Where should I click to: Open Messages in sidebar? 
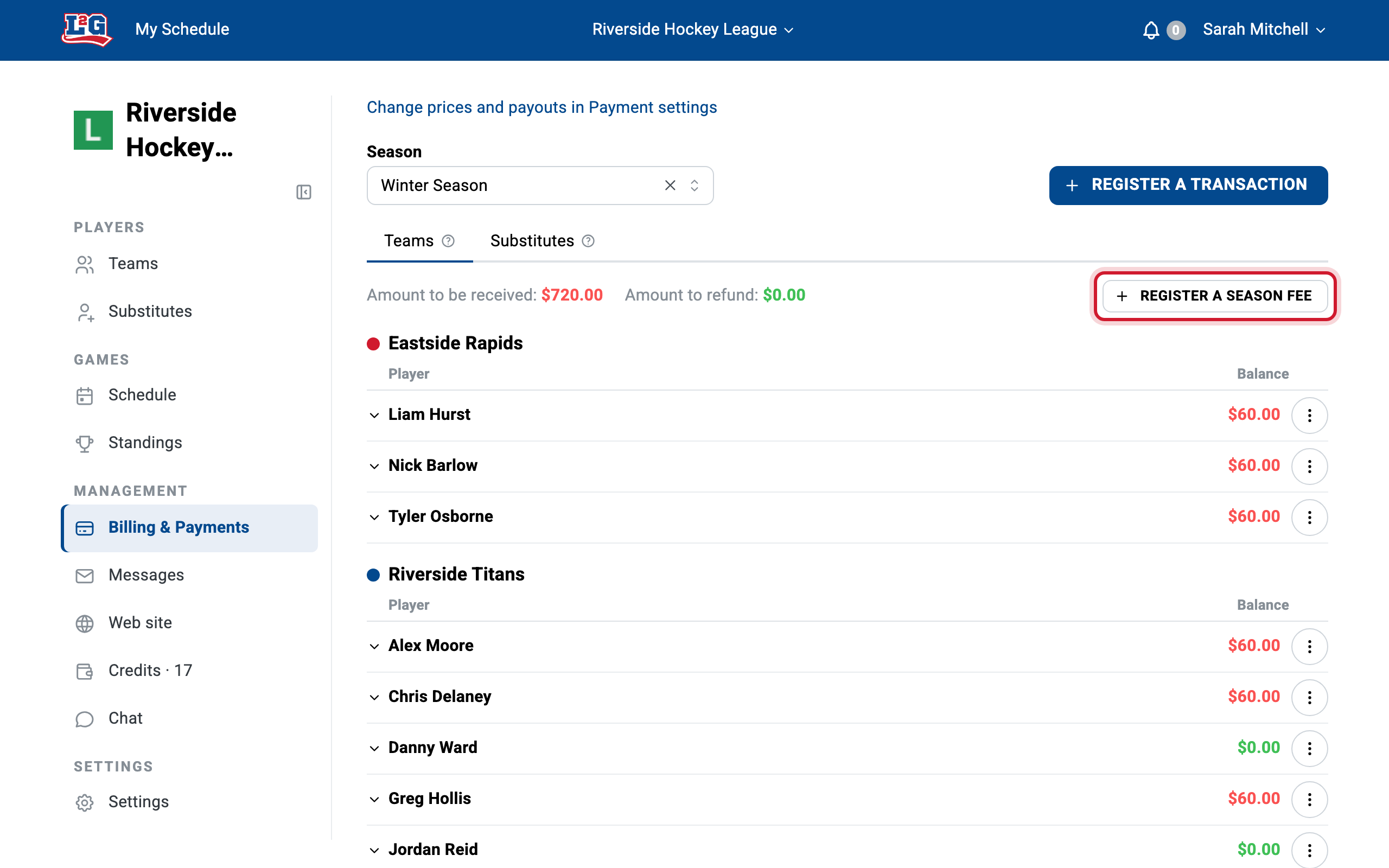[190, 575]
